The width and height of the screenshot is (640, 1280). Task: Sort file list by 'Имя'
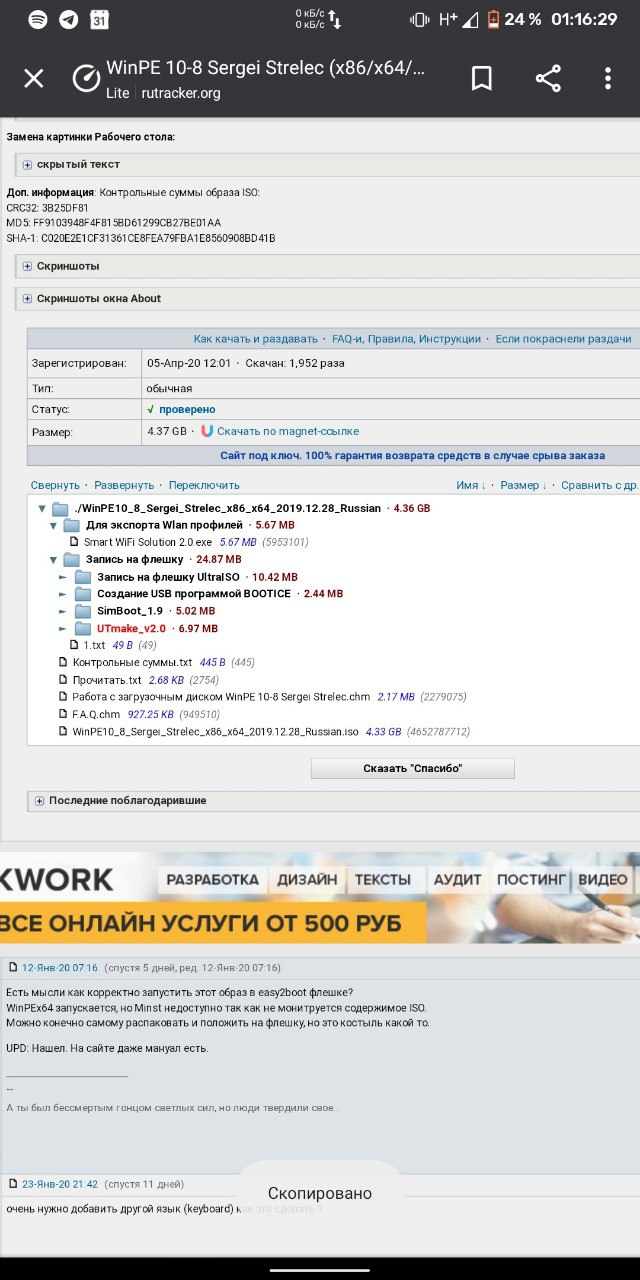(471, 485)
